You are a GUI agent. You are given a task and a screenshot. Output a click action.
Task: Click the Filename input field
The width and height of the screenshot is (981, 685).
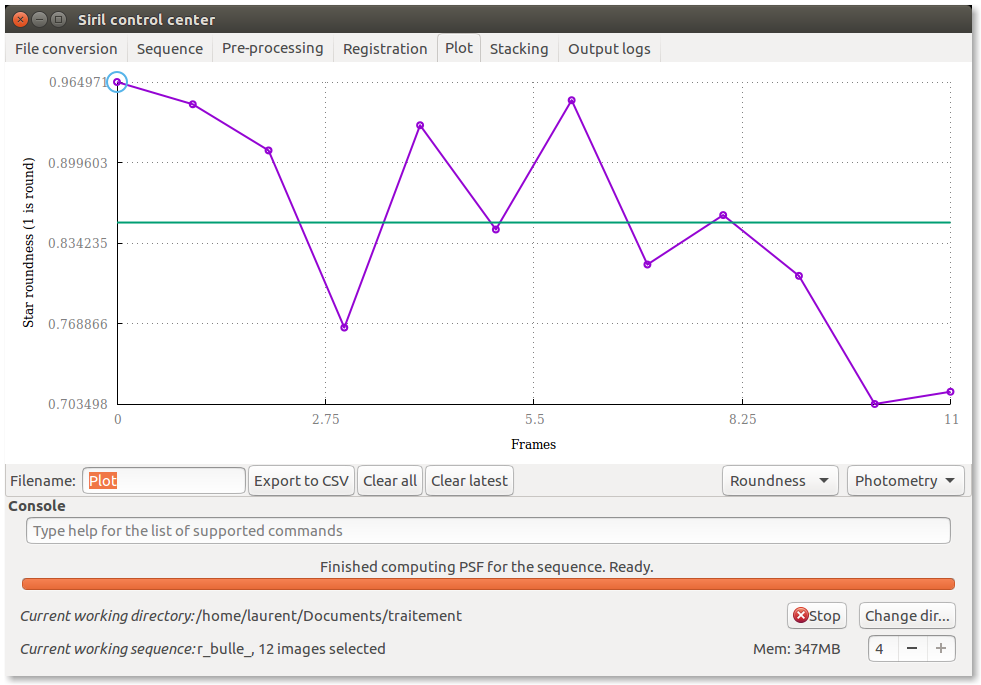(164, 481)
